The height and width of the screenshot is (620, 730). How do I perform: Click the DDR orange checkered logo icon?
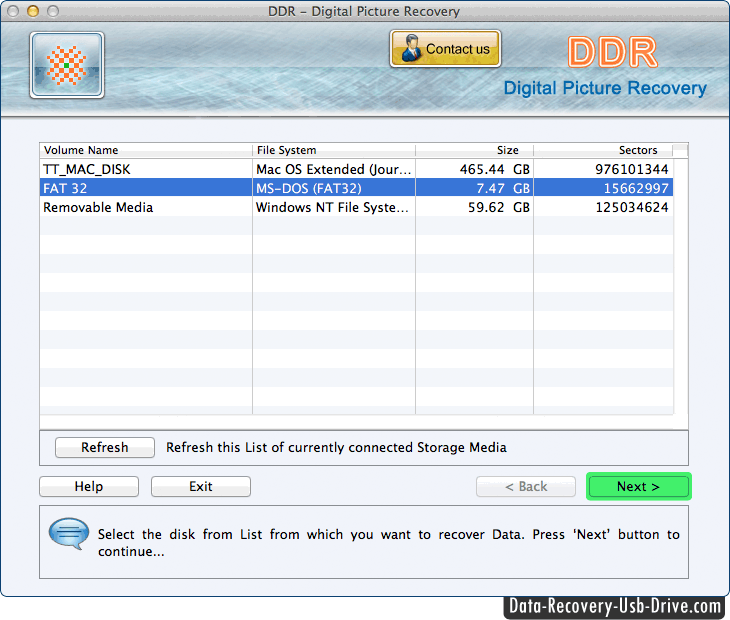(67, 65)
